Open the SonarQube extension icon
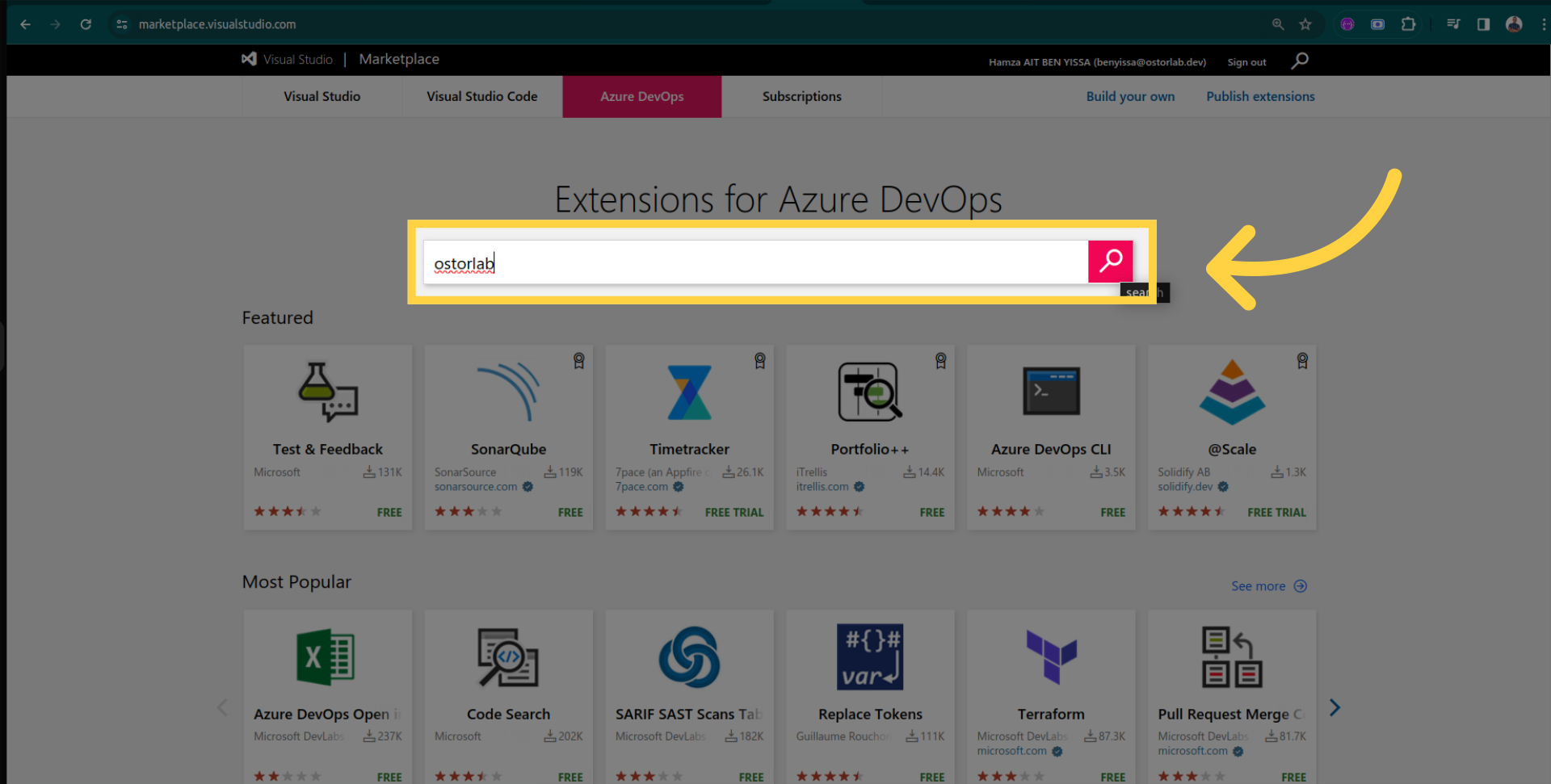The height and width of the screenshot is (784, 1551). click(508, 392)
